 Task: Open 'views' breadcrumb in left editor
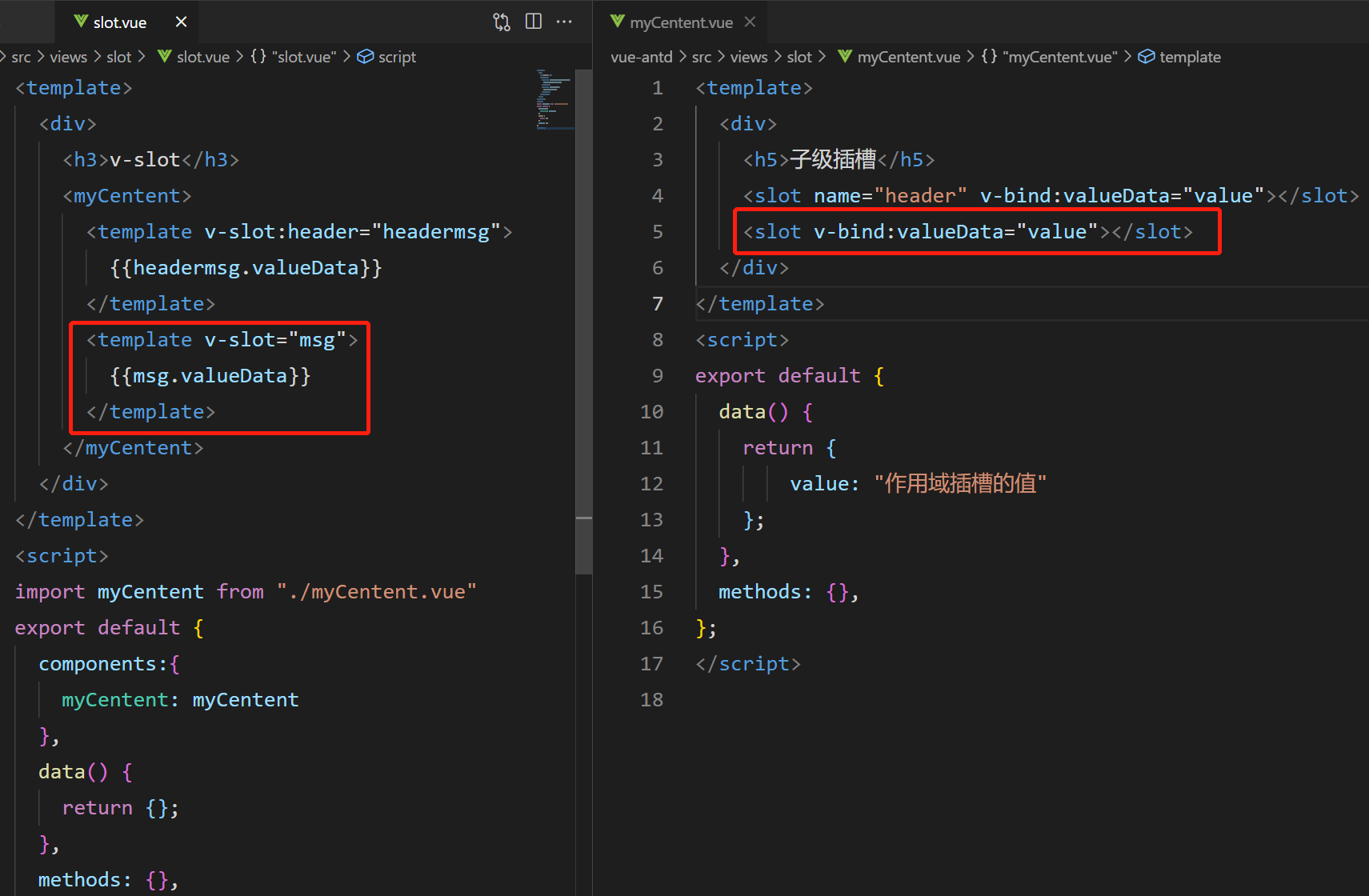pos(68,57)
